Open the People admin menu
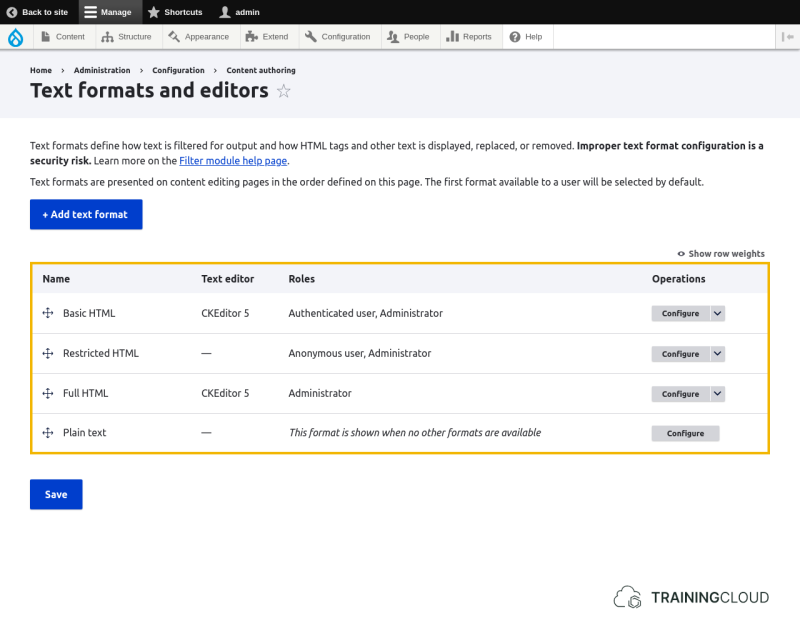The width and height of the screenshot is (800, 640). pos(410,37)
